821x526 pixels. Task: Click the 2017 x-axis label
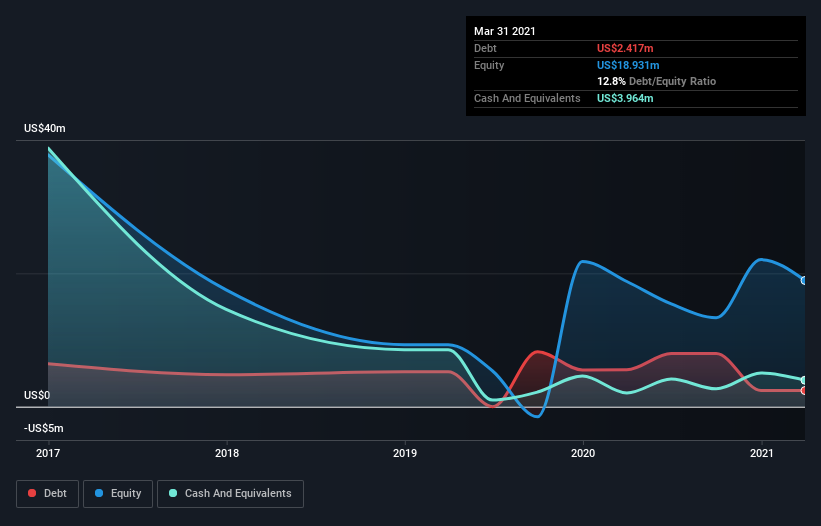[x=48, y=453]
